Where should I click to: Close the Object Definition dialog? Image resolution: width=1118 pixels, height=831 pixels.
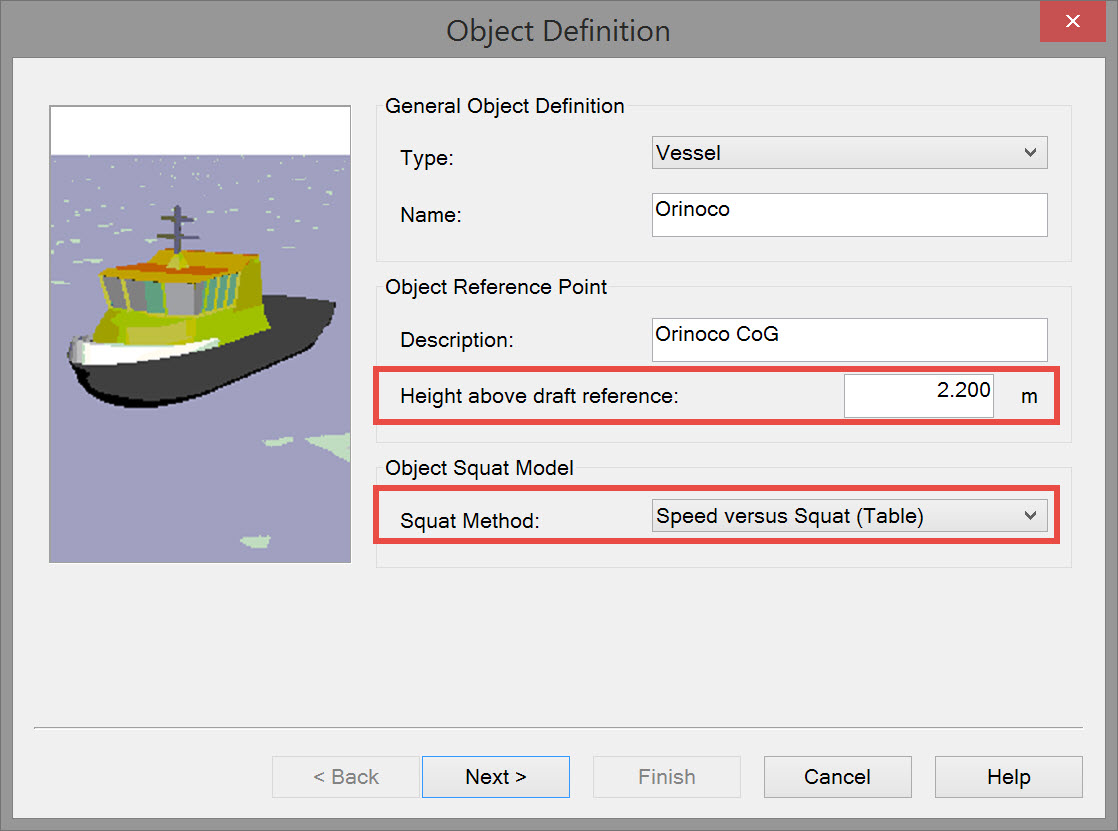(1072, 22)
